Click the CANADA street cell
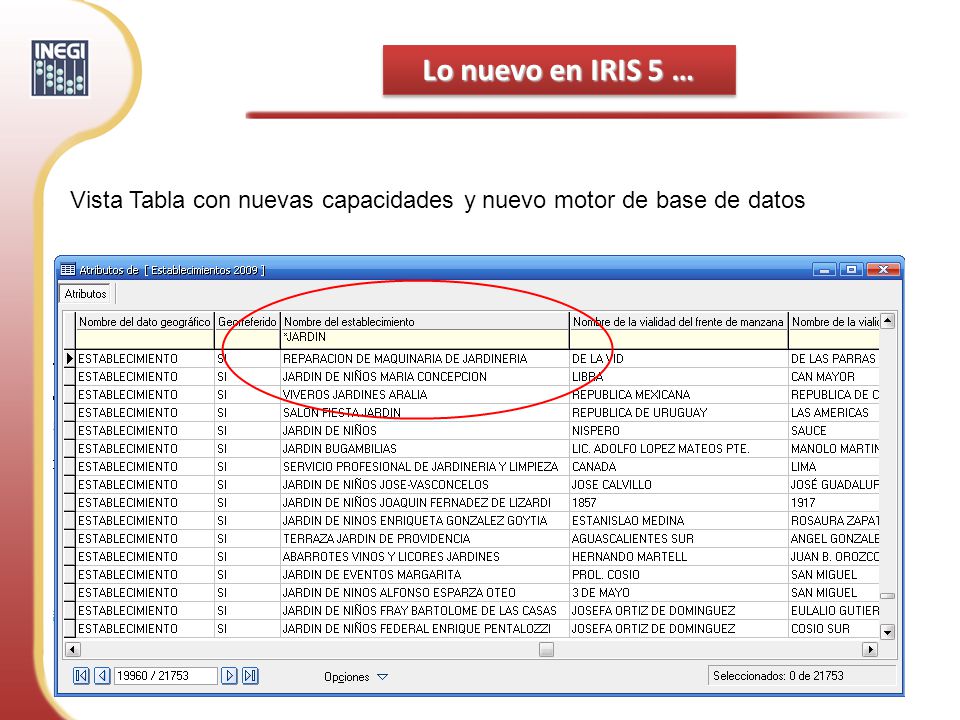The width and height of the screenshot is (960, 720). 678,467
